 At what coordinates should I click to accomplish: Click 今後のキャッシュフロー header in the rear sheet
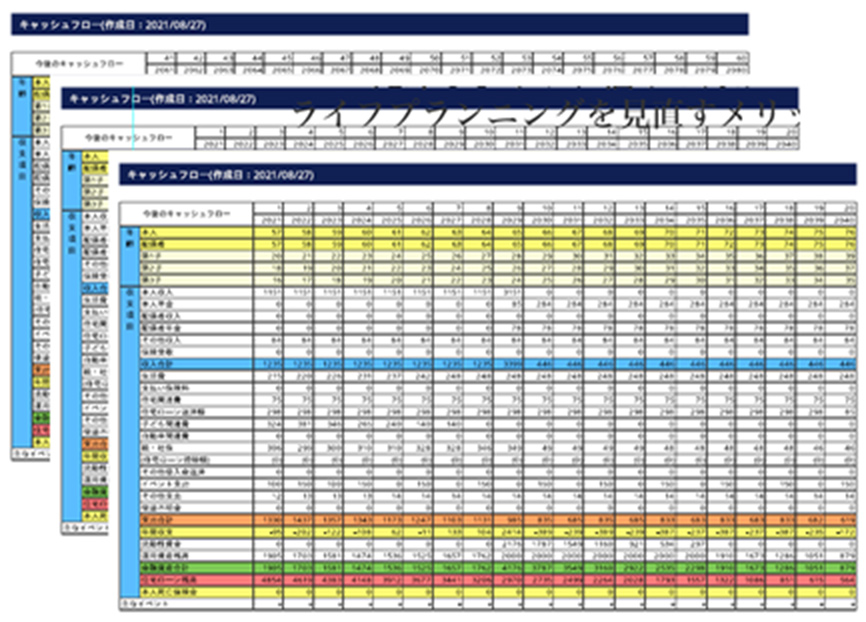(x=79, y=64)
